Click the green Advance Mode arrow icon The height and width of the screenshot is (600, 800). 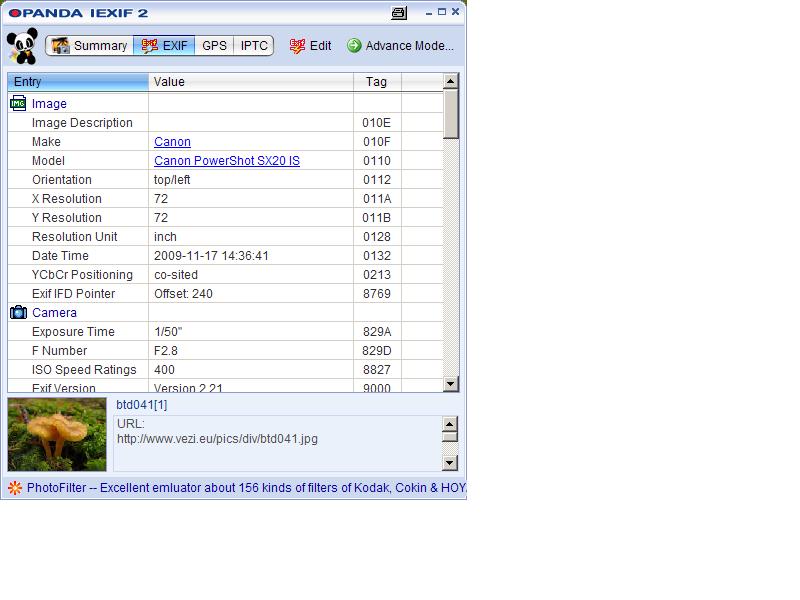(354, 46)
